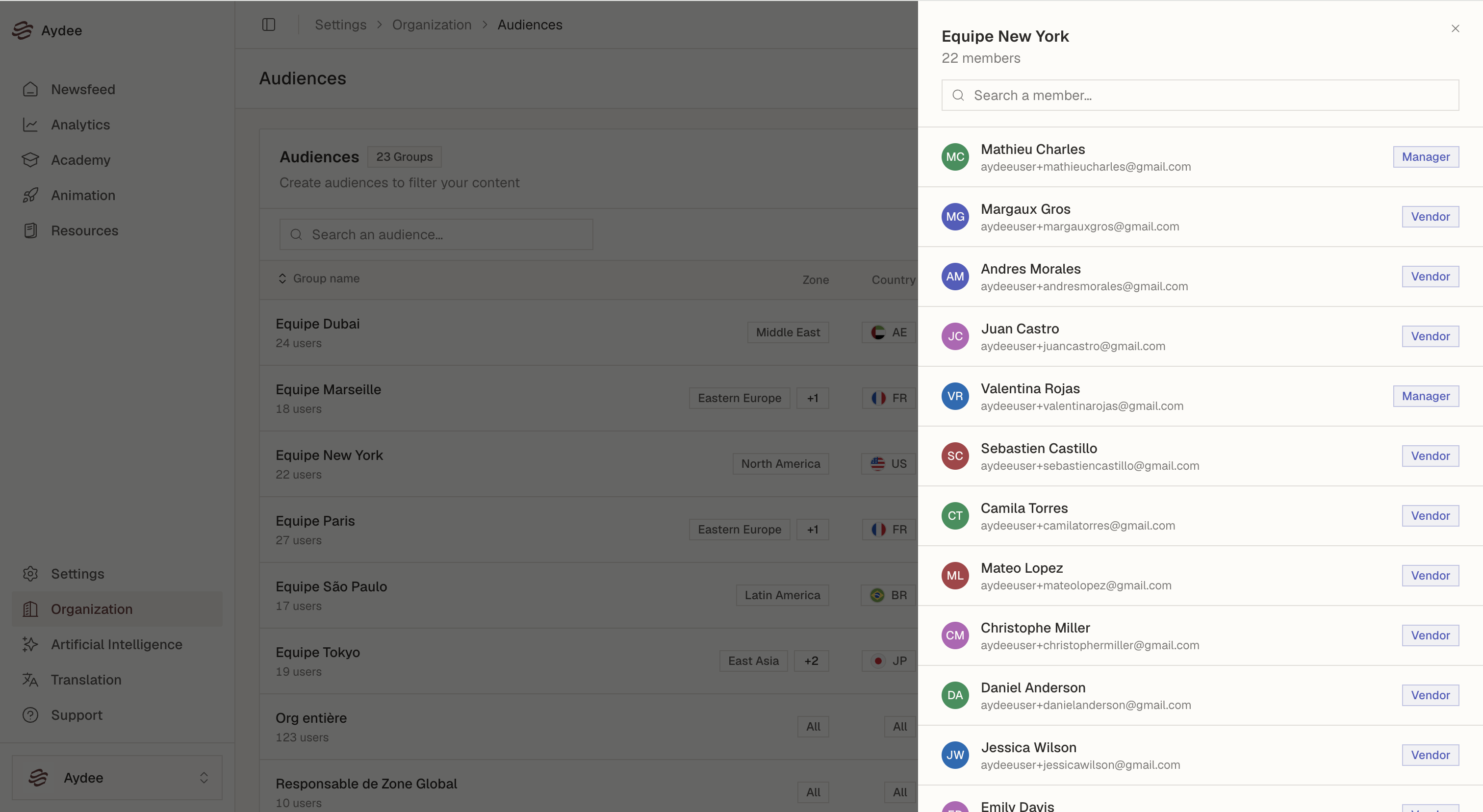Sort by Group name column
Image resolution: width=1483 pixels, height=812 pixels.
(320, 278)
